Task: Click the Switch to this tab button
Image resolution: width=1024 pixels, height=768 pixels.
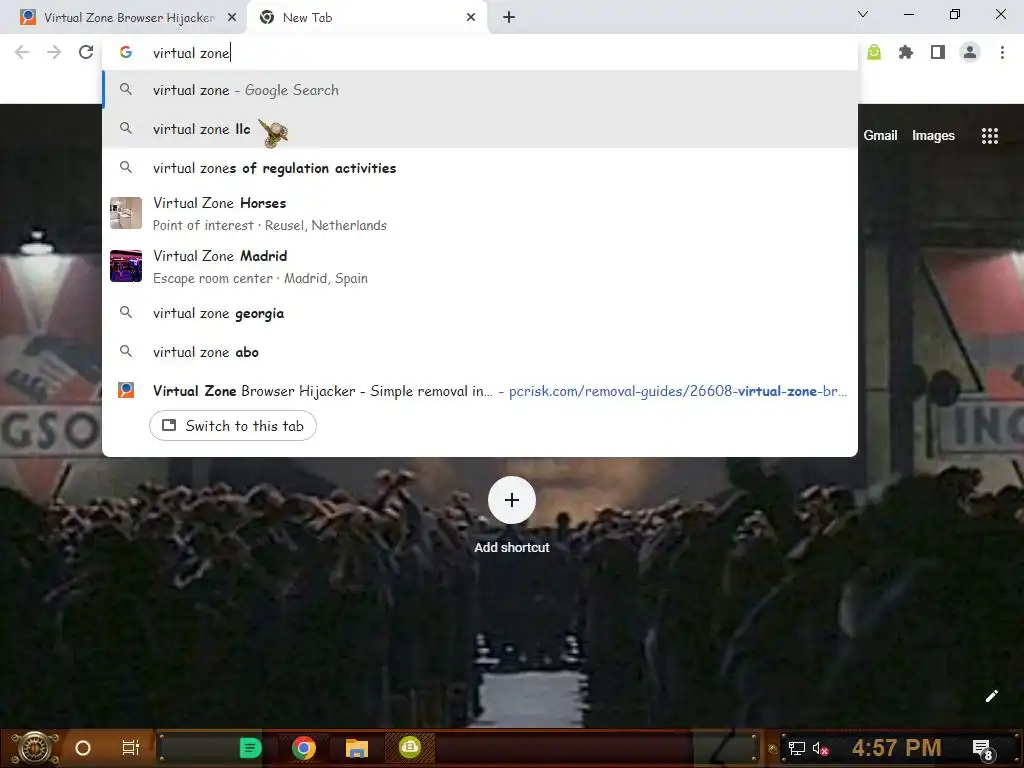Action: point(232,426)
